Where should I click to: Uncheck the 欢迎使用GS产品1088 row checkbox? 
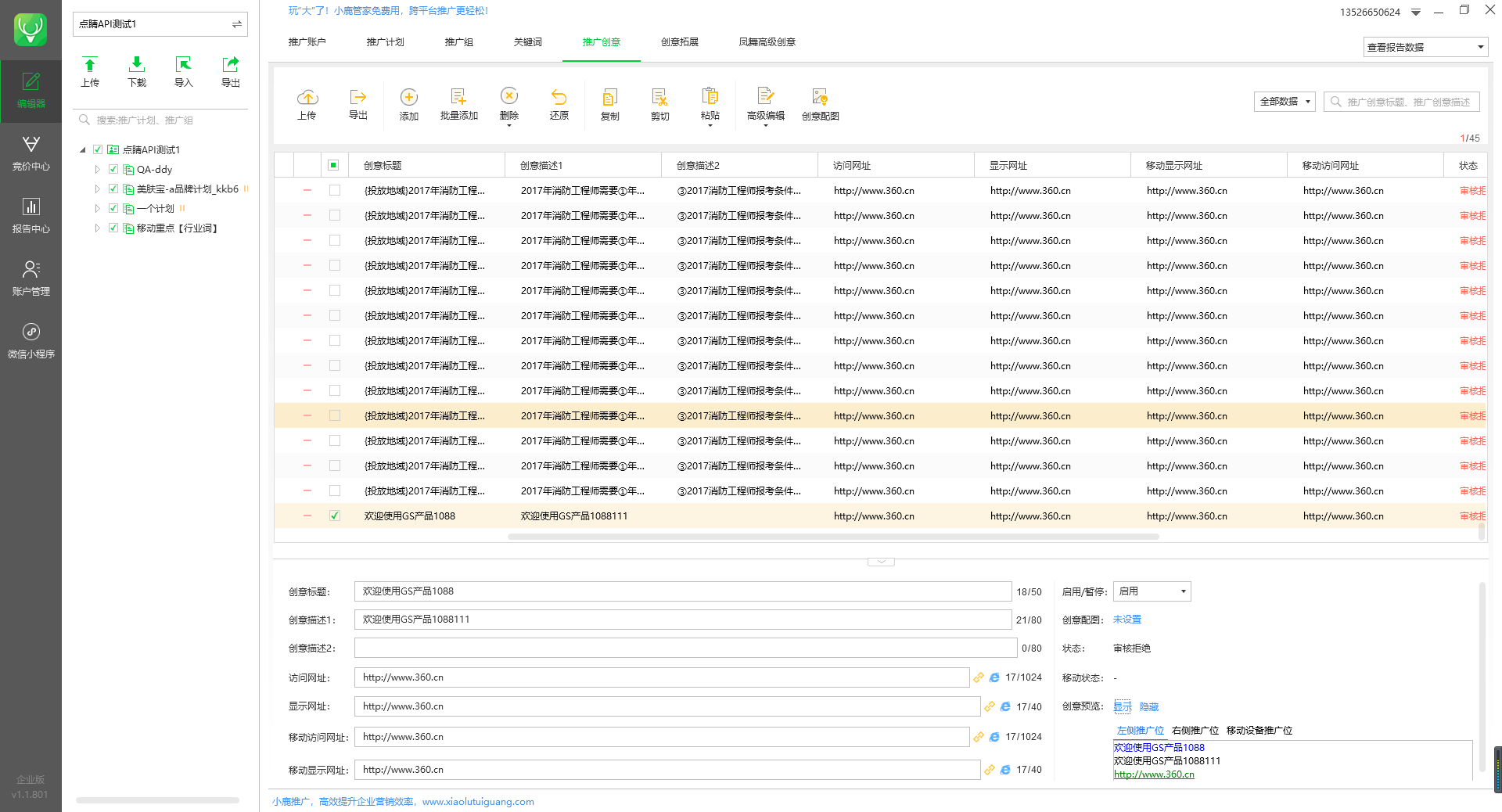335,516
